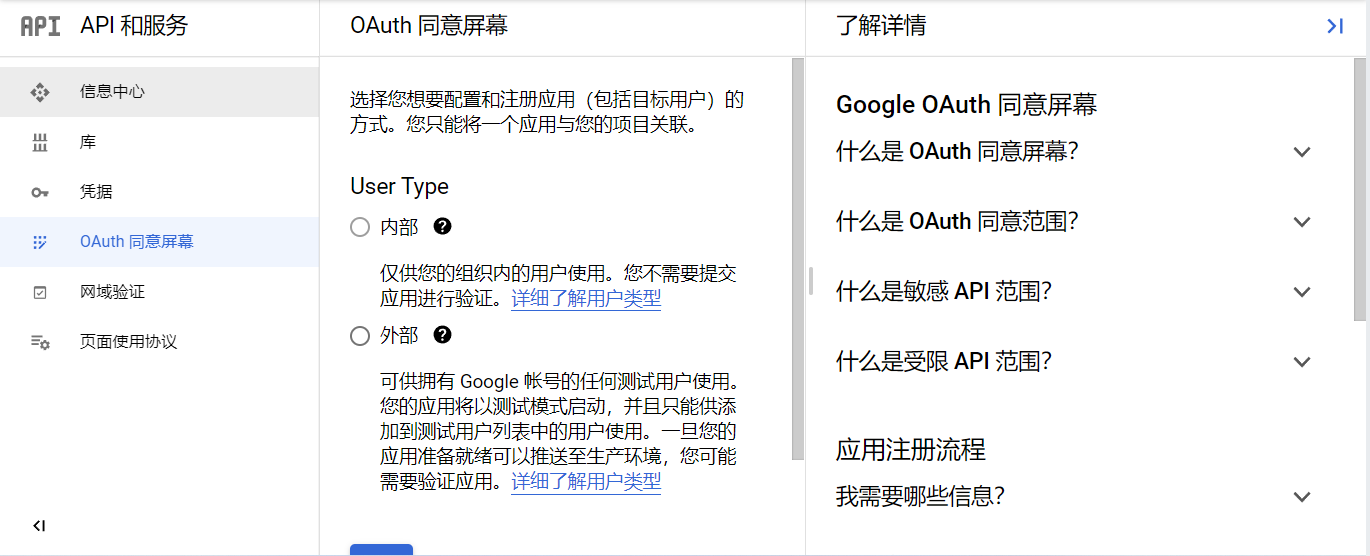Open 详细了解用户类型 link under 外部
The height and width of the screenshot is (556, 1370).
pyautogui.click(x=586, y=482)
